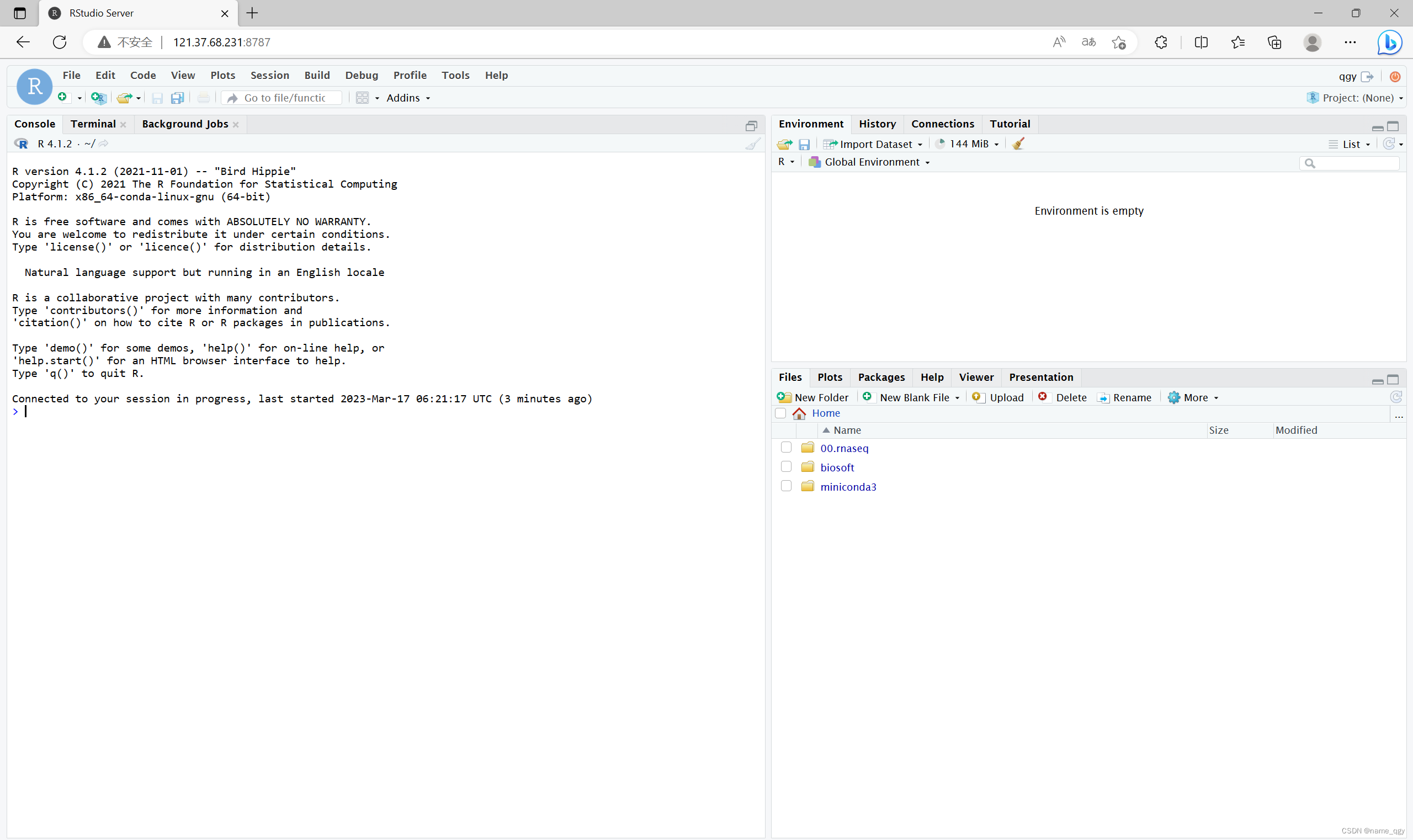The image size is (1413, 840).
Task: Open the 144 MiB memory usage dropdown
Action: [x=967, y=144]
